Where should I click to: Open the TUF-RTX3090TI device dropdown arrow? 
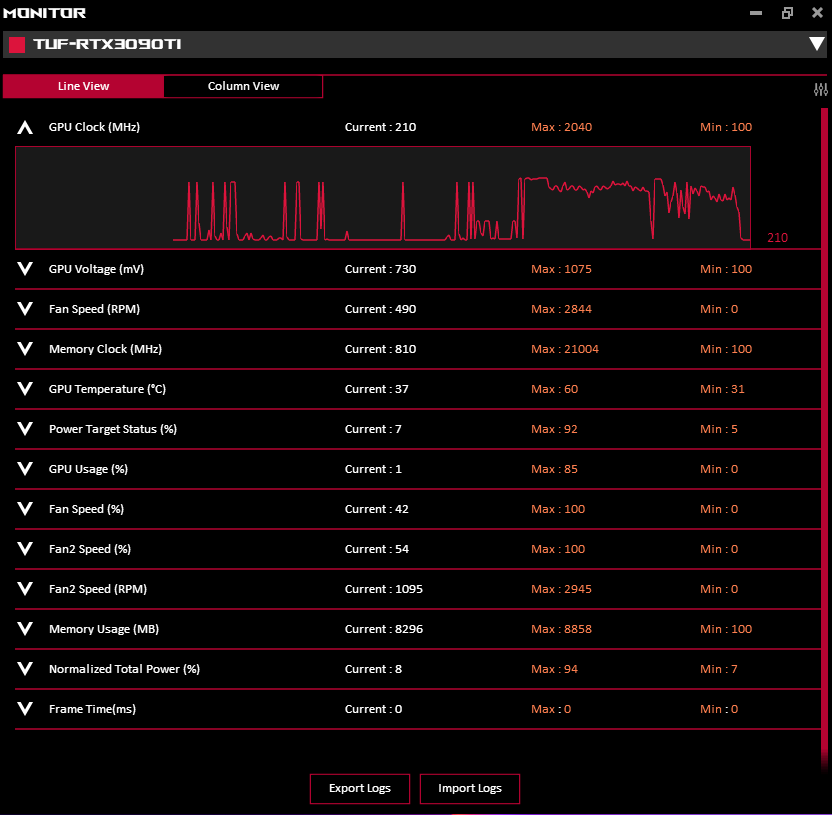pyautogui.click(x=816, y=45)
